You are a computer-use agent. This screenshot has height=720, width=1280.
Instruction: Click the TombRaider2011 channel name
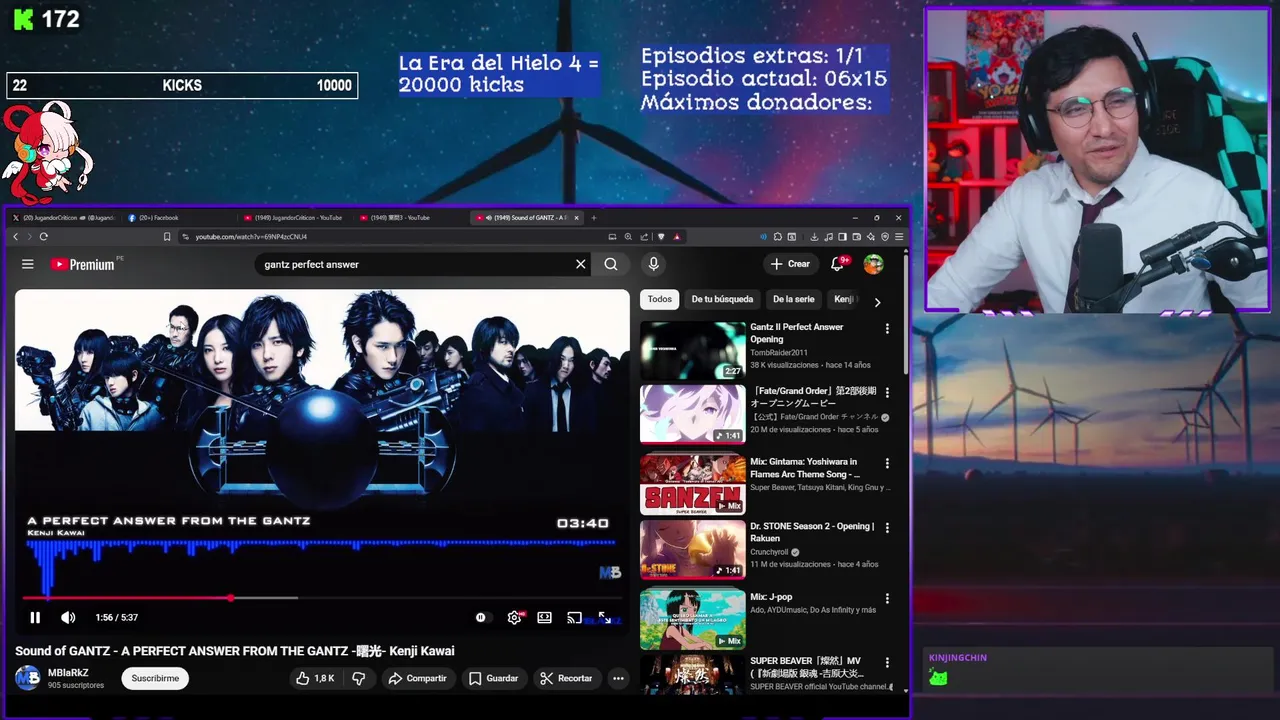click(x=779, y=352)
